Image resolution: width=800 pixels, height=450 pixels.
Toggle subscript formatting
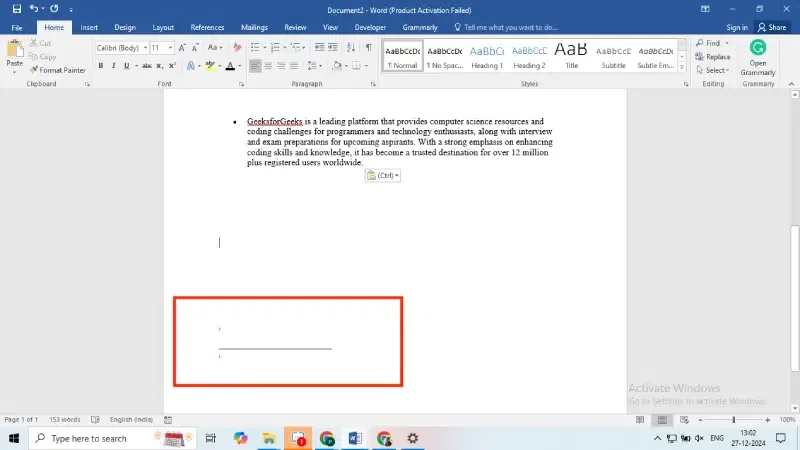click(160, 66)
